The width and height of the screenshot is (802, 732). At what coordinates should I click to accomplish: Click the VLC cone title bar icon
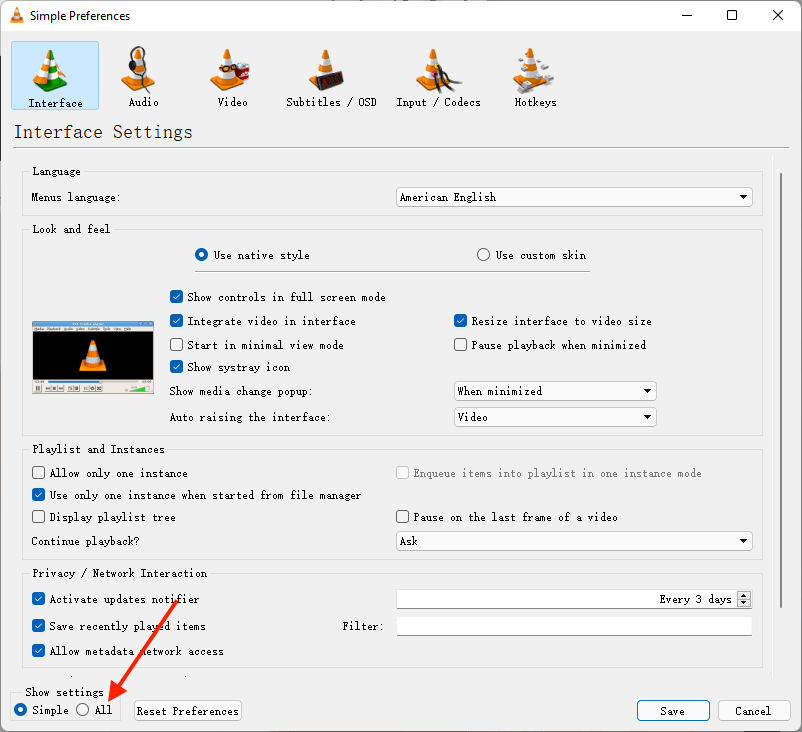pyautogui.click(x=17, y=15)
